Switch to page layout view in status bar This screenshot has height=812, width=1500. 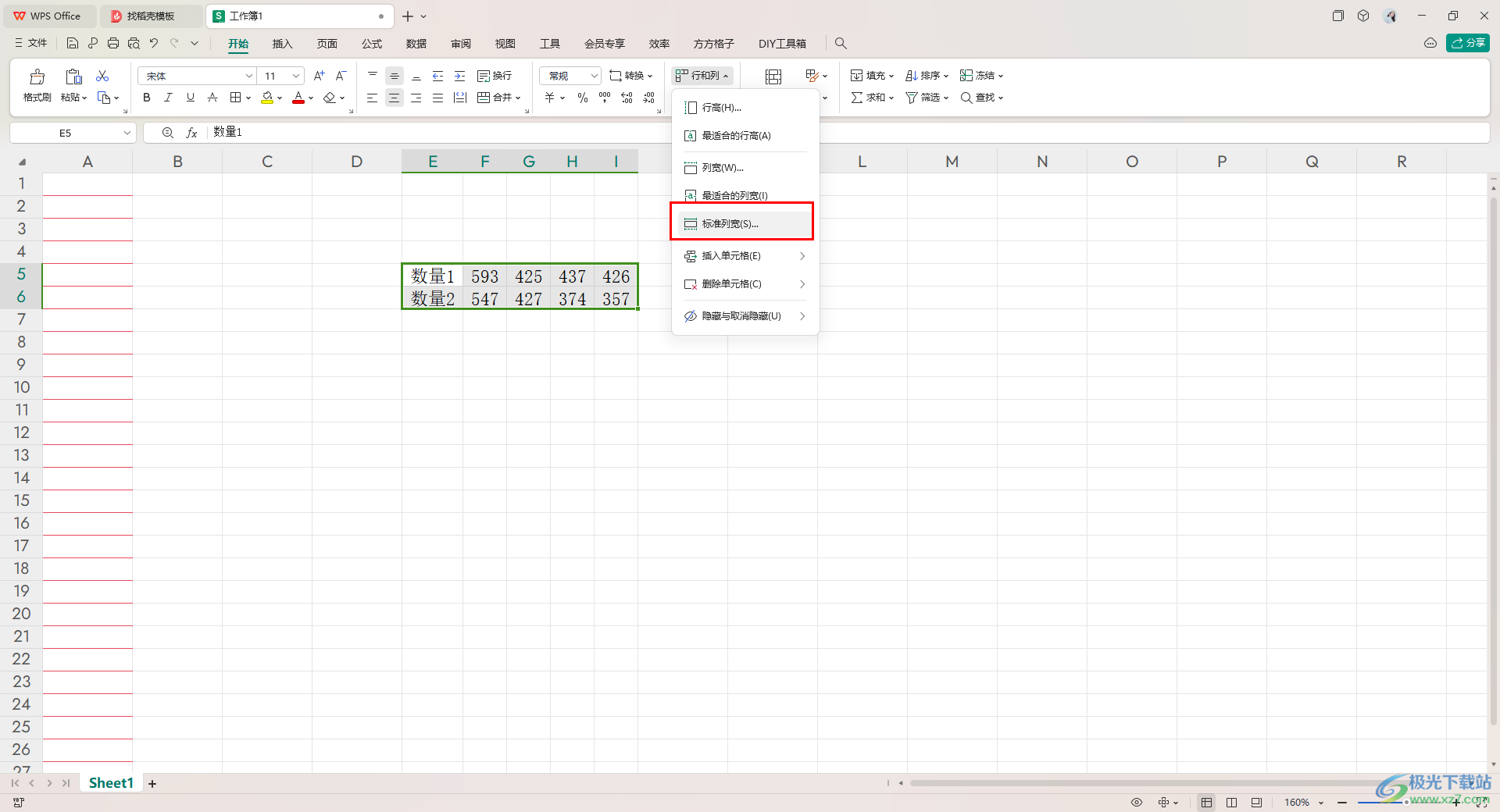[1232, 803]
